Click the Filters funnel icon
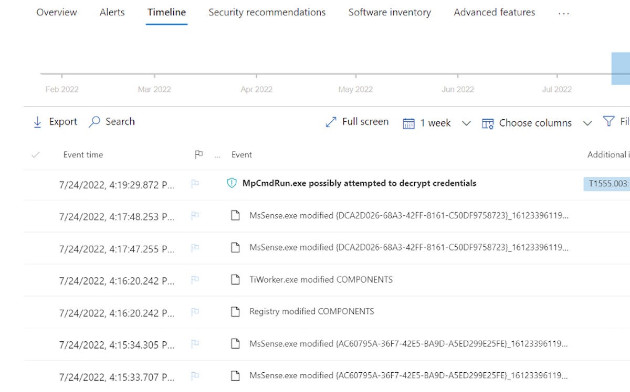 (609, 121)
